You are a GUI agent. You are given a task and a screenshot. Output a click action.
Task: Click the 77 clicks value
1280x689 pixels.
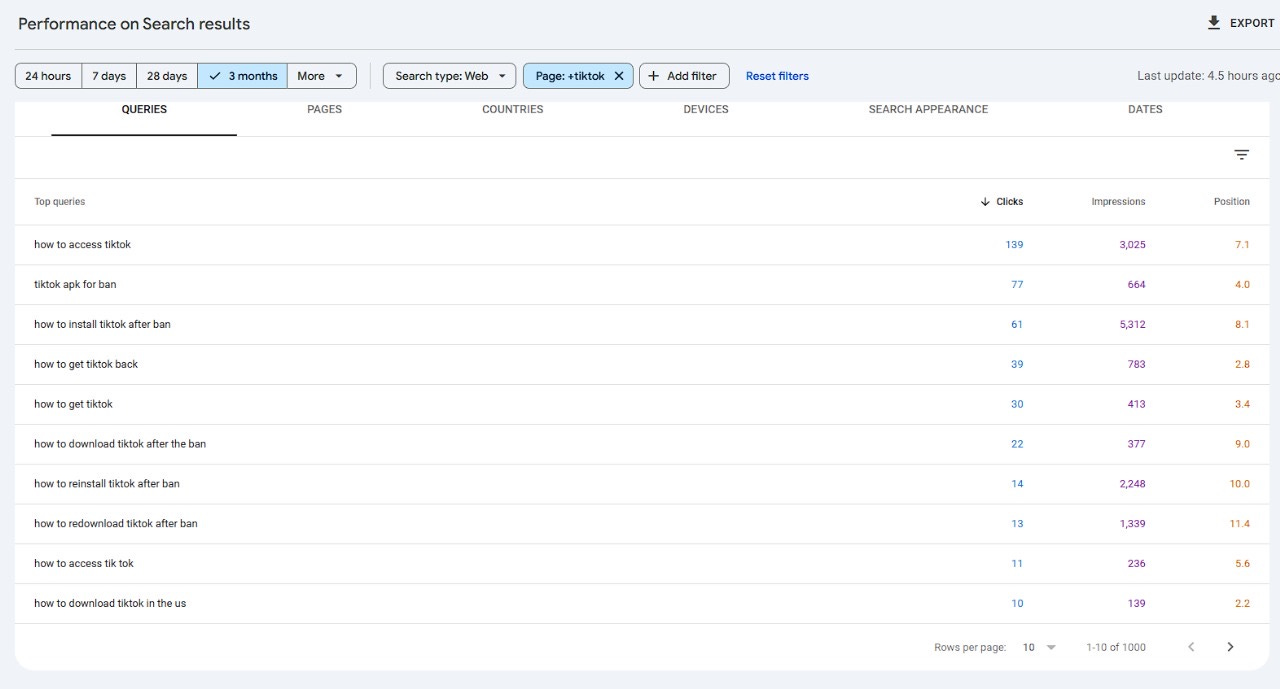1017,285
